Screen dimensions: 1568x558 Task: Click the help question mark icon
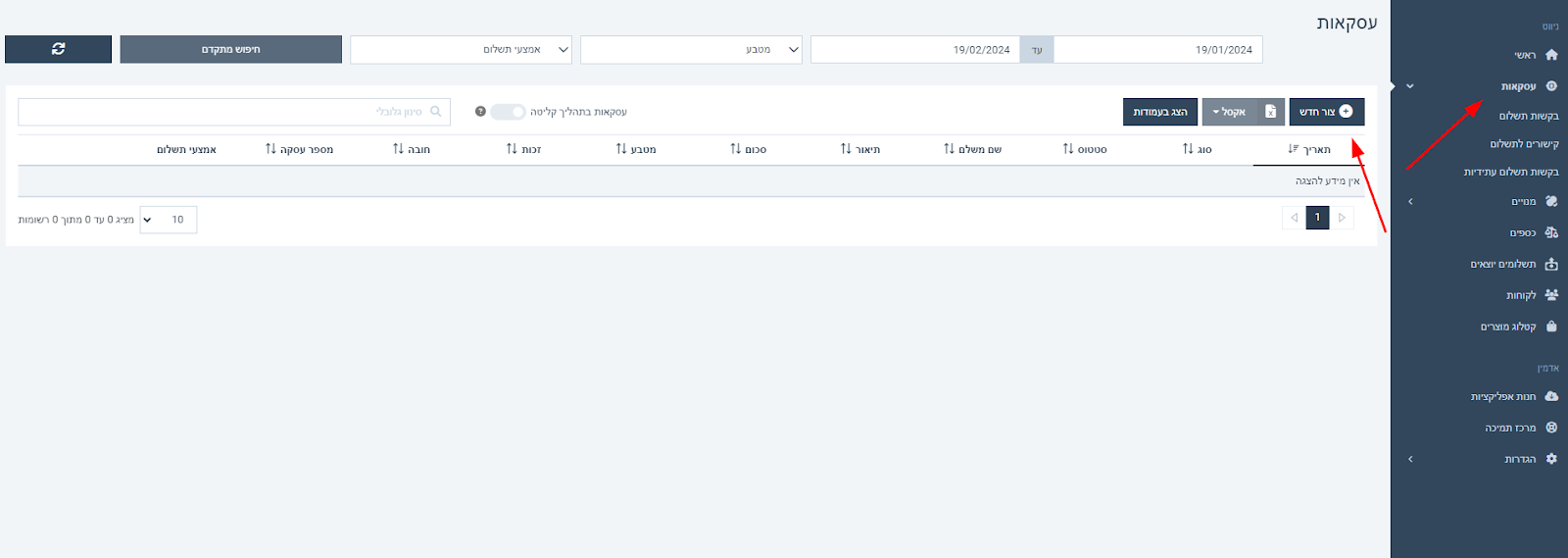pyautogui.click(x=480, y=112)
